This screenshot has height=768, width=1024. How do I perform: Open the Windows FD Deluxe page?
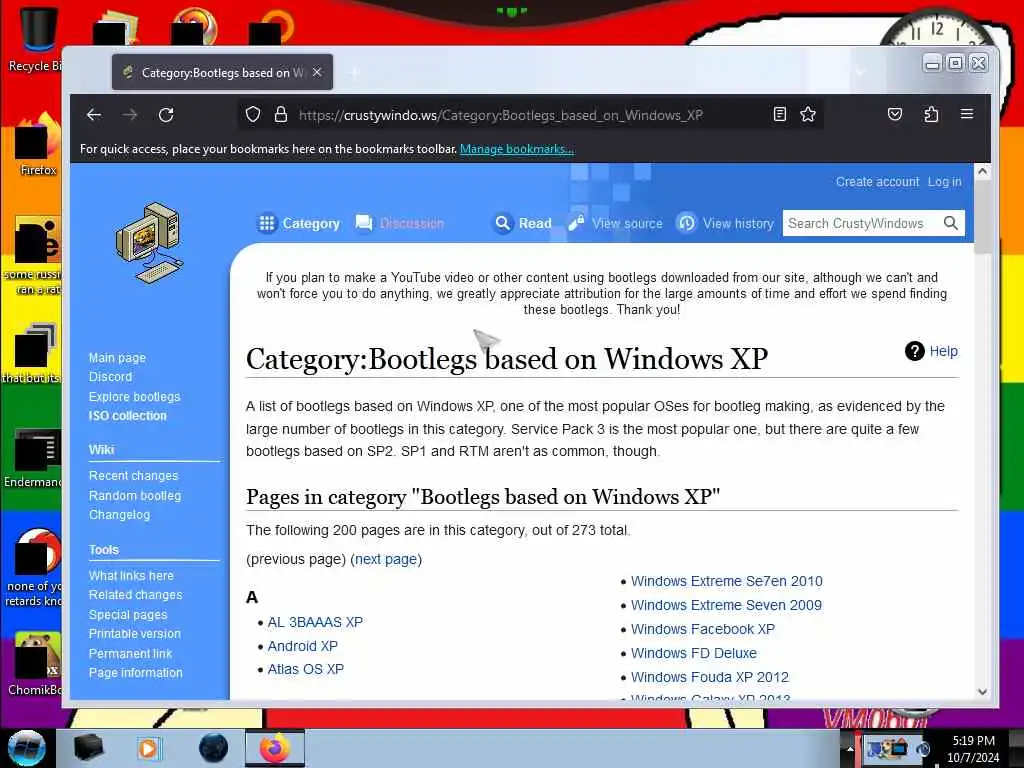694,653
